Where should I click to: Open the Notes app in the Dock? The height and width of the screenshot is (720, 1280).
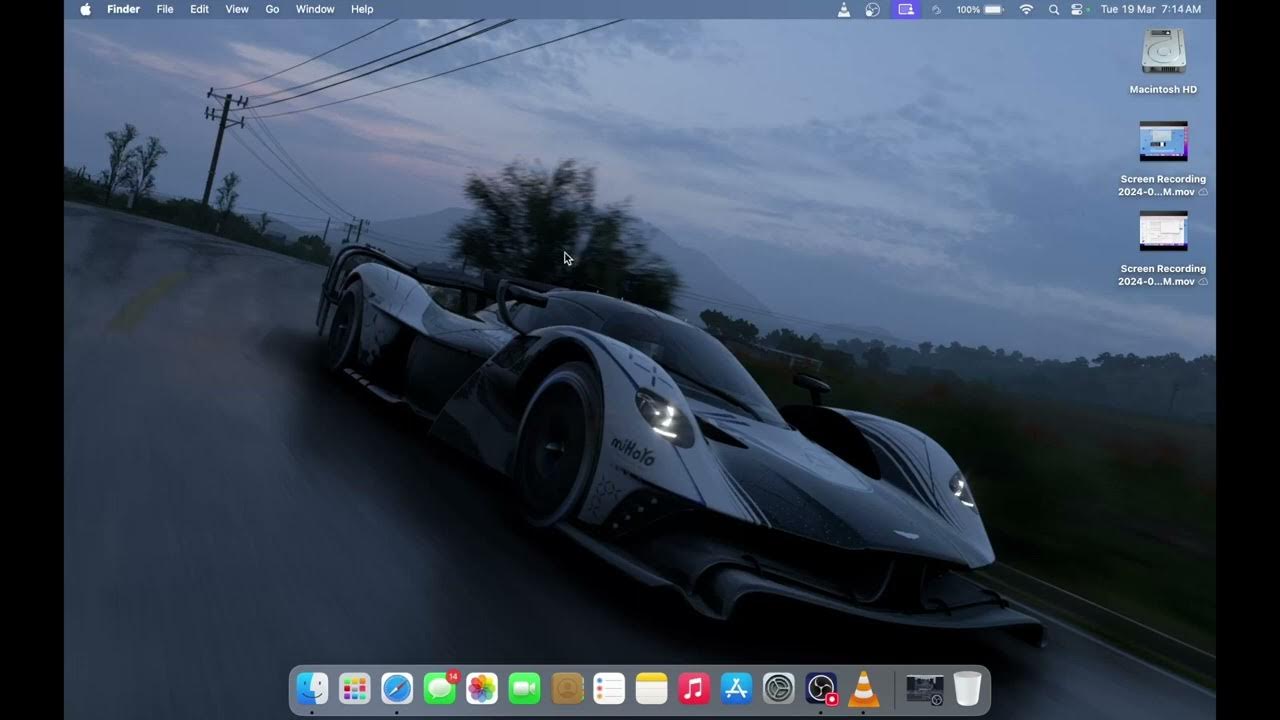pos(651,688)
